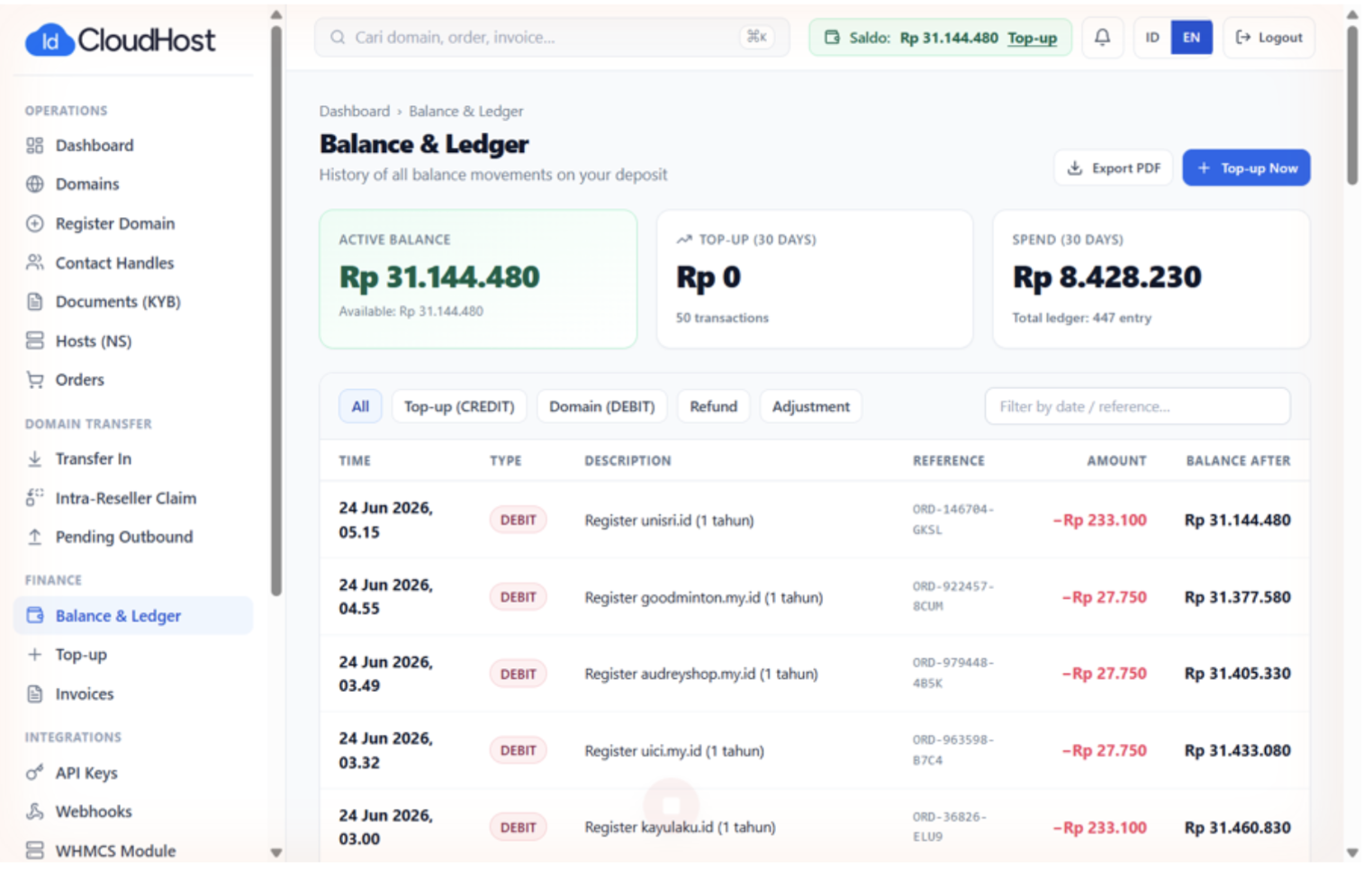Click the Logout button
Image resolution: width=1372 pixels, height=879 pixels.
tap(1269, 38)
